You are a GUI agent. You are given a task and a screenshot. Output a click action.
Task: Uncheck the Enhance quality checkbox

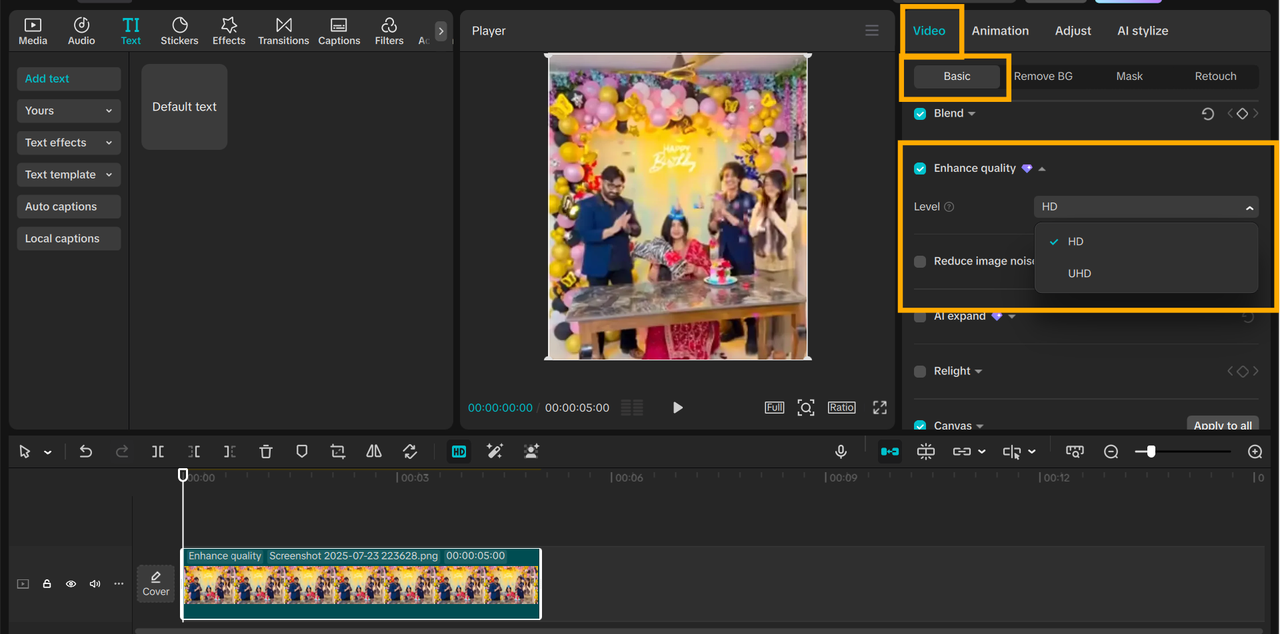tap(920, 169)
